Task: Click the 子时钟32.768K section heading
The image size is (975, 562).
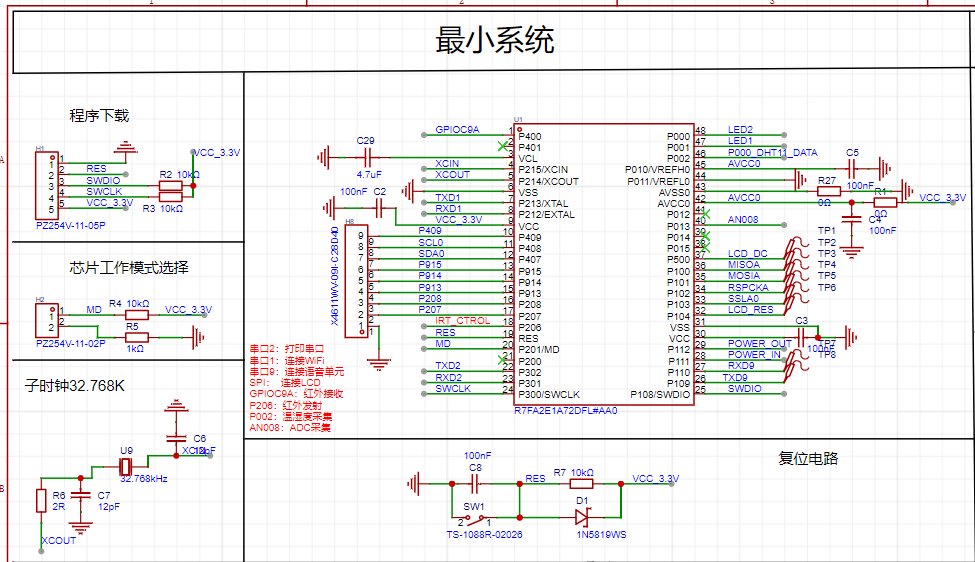Action: pos(75,386)
